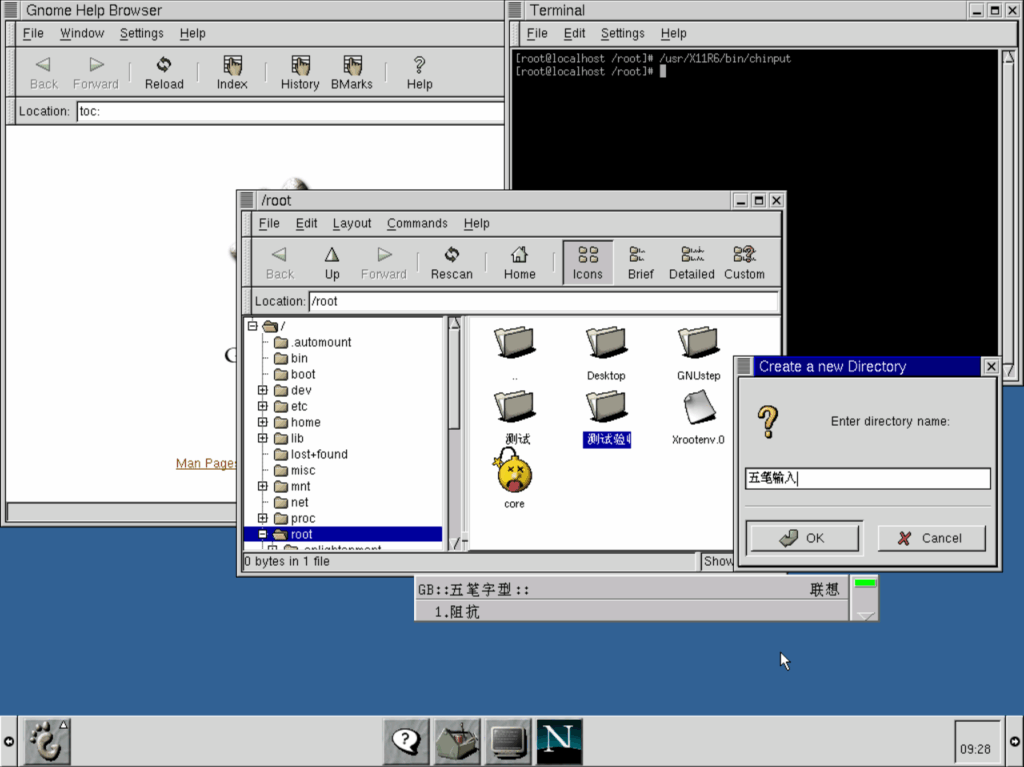Click Reload in the Help Browser
The width and height of the screenshot is (1024, 767).
(164, 73)
